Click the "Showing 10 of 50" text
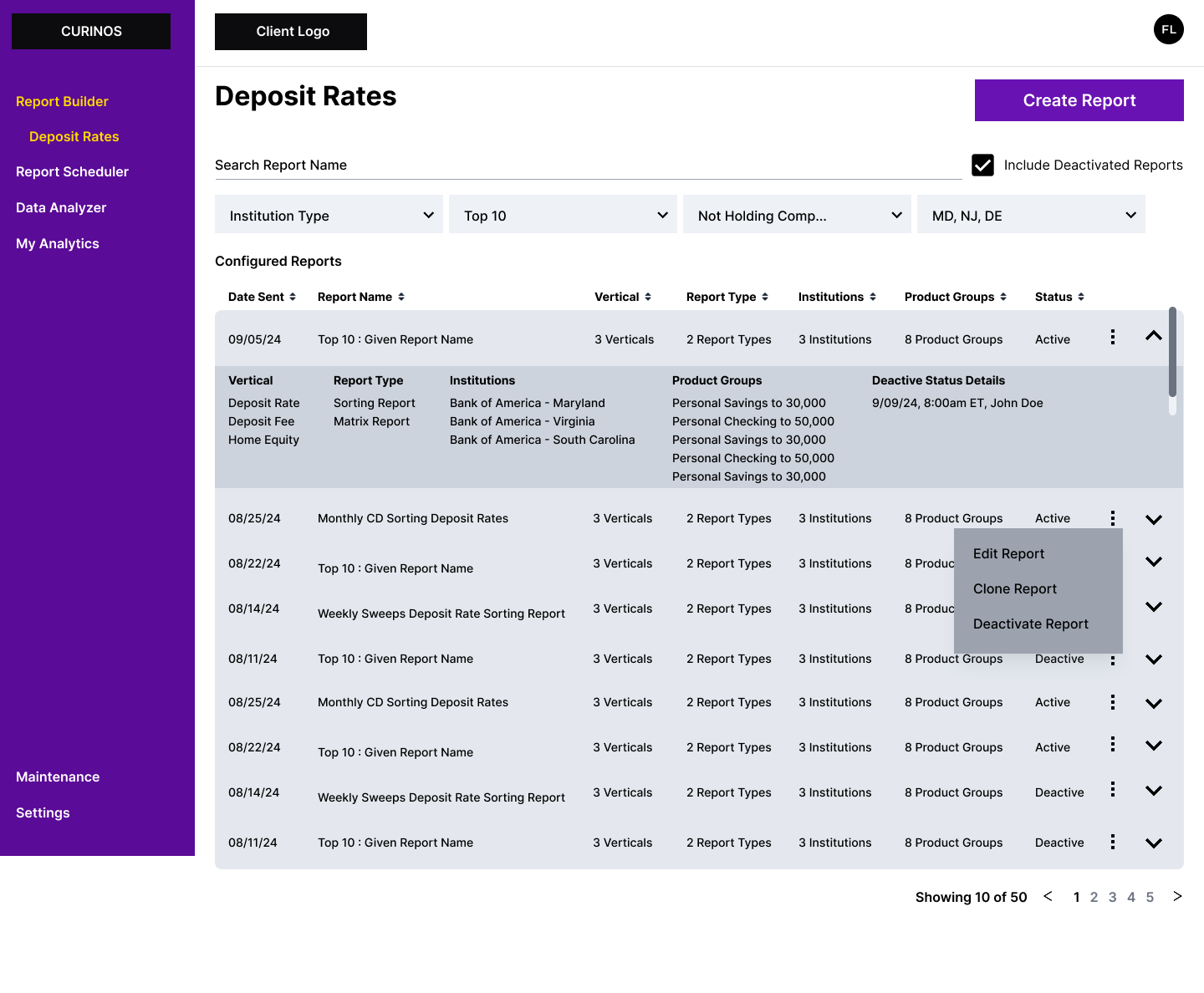 point(971,897)
